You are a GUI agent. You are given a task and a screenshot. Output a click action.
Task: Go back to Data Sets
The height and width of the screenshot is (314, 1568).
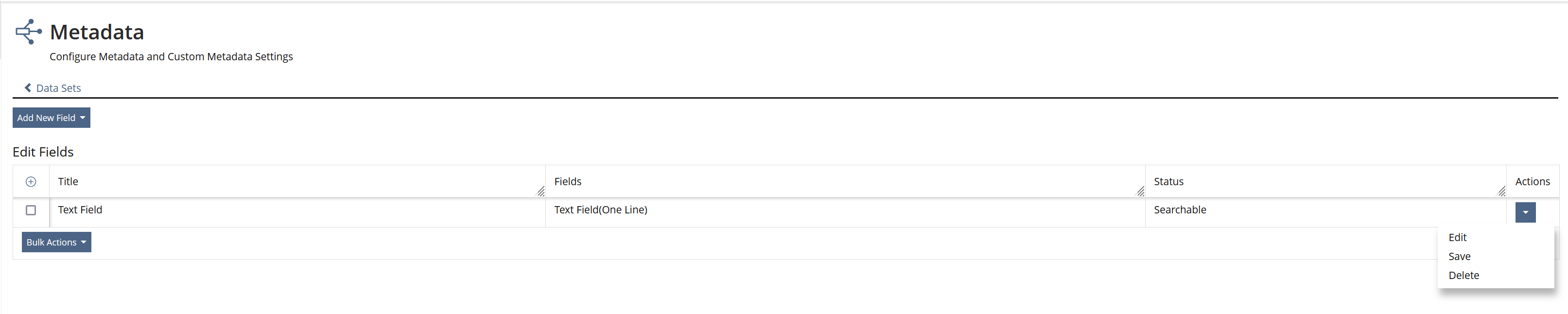pyautogui.click(x=58, y=88)
